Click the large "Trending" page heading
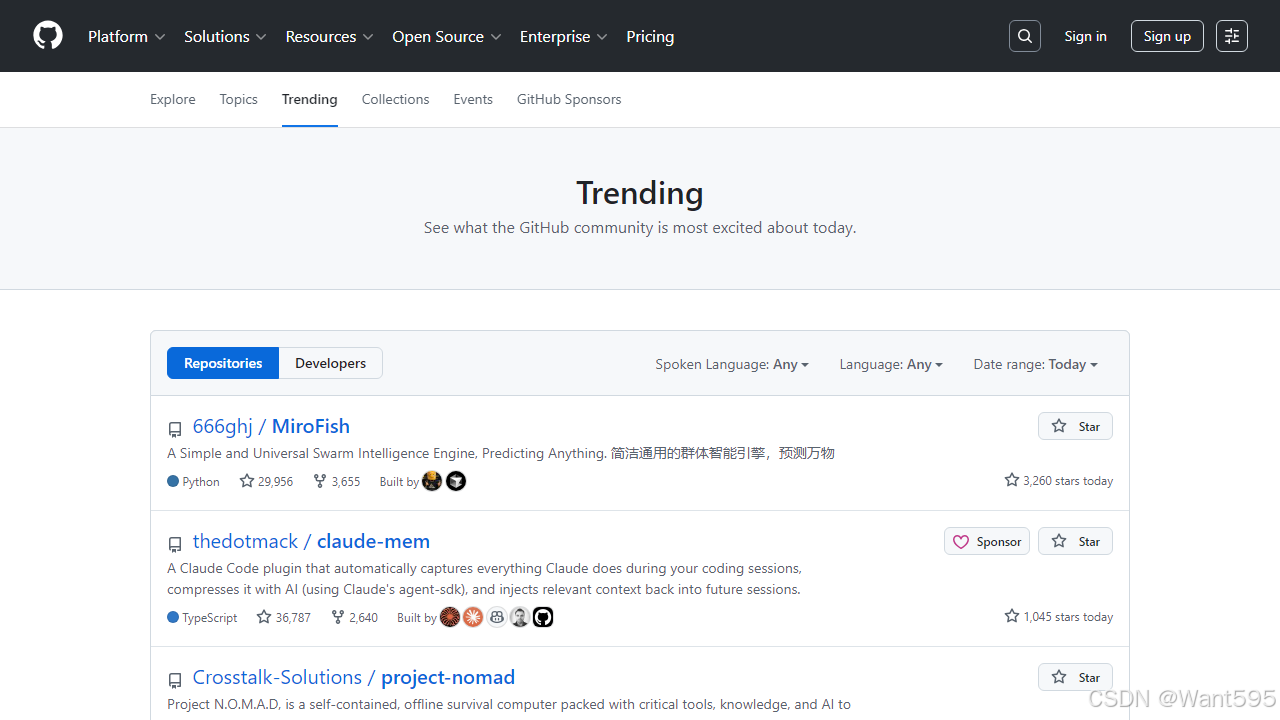The image size is (1280, 720). (x=640, y=192)
